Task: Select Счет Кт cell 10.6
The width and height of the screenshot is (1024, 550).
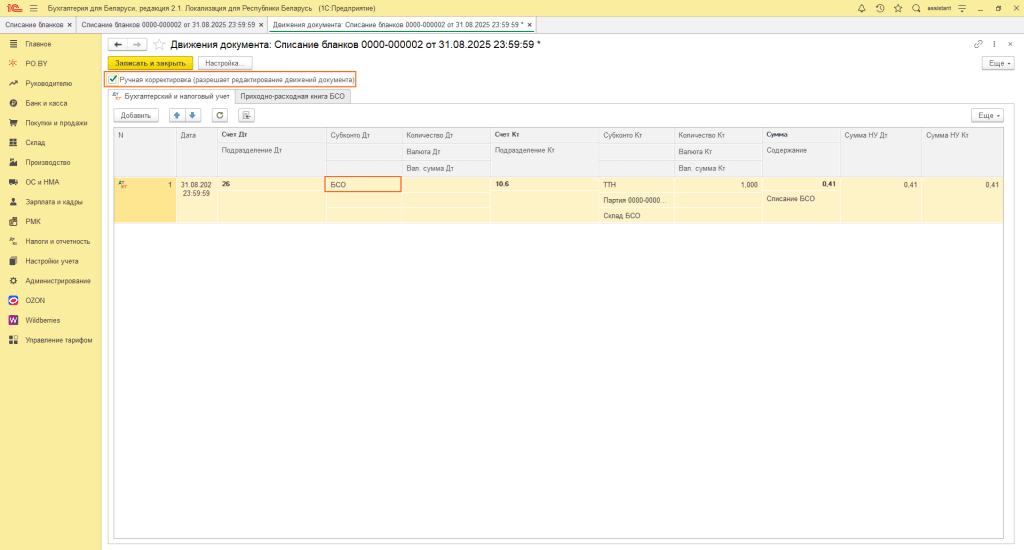Action: click(544, 184)
